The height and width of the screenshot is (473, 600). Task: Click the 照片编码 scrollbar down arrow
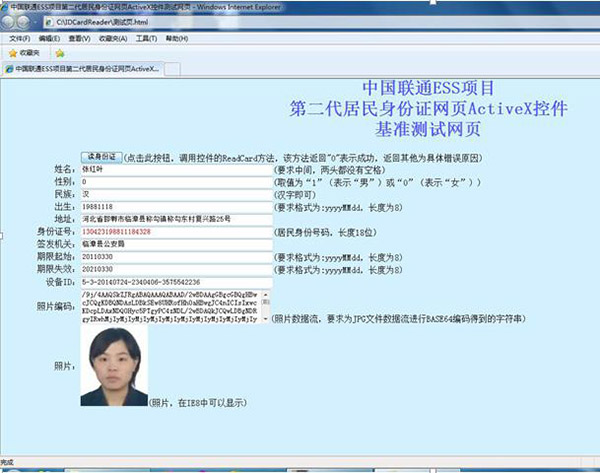266,319
